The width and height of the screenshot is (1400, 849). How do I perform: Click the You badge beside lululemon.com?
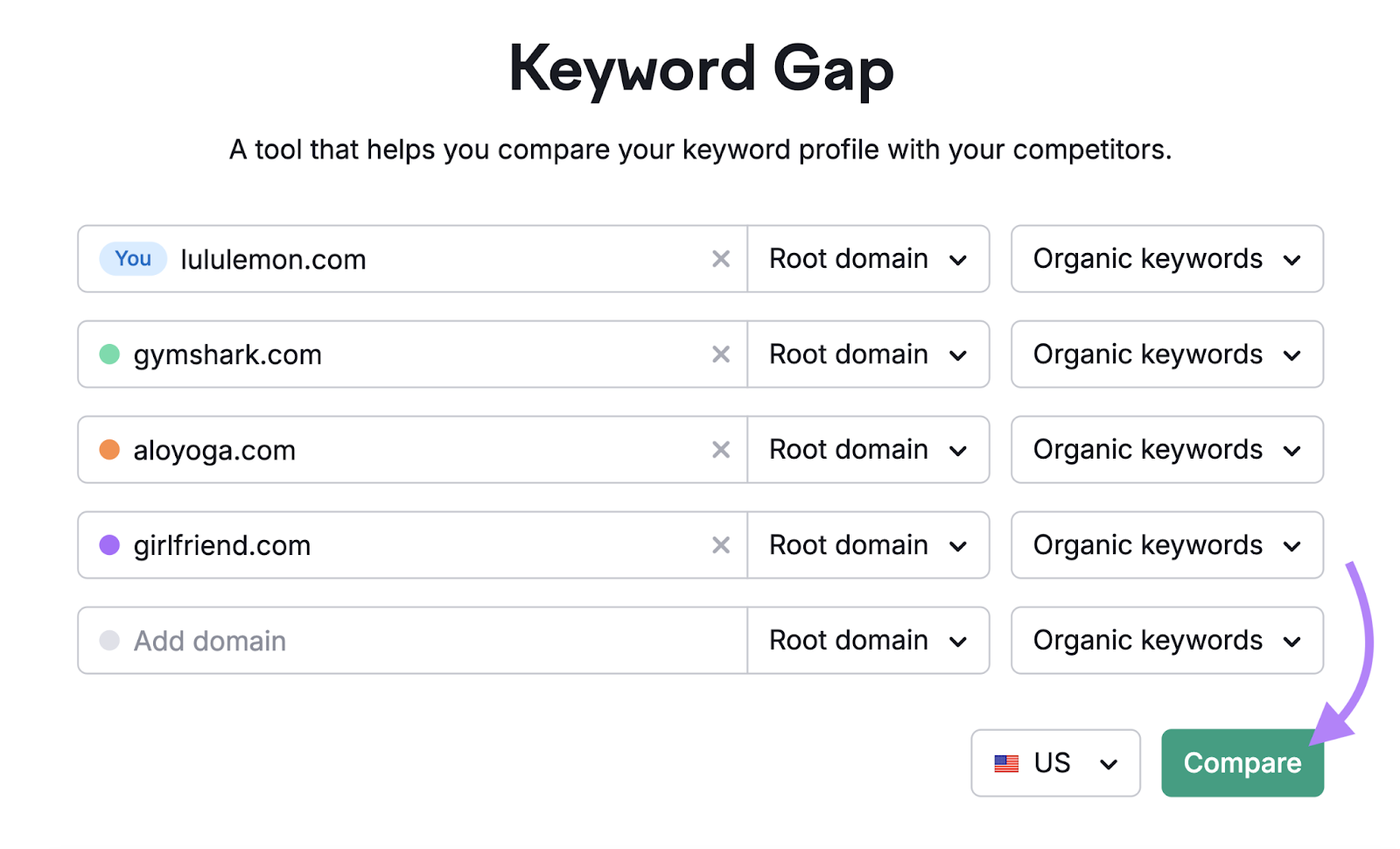coord(133,259)
